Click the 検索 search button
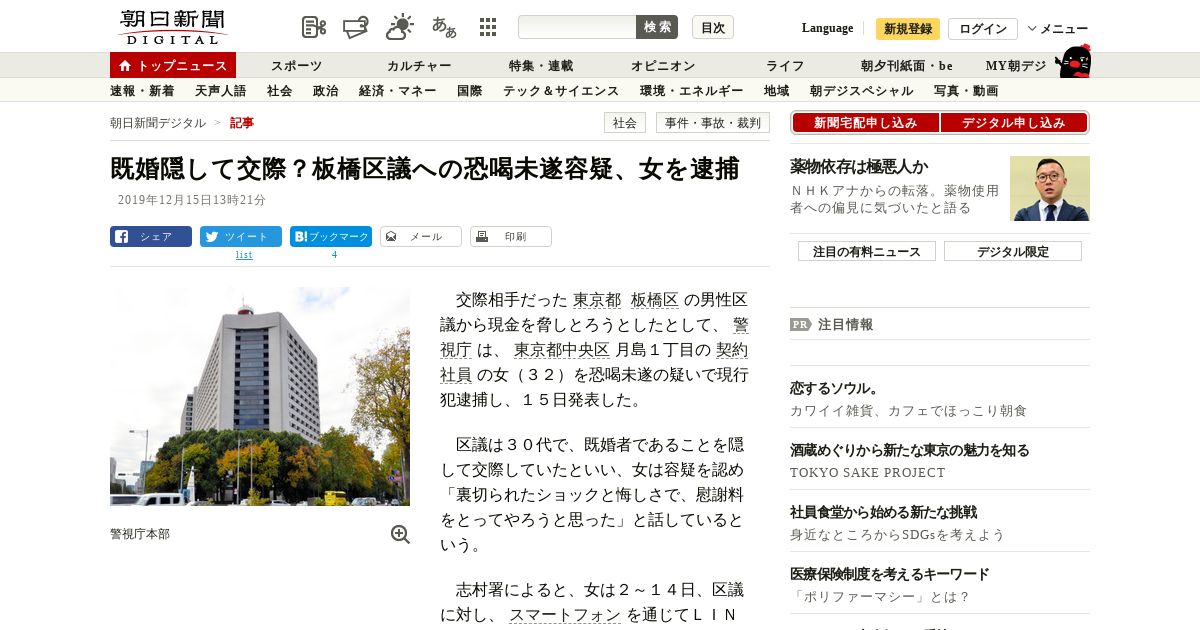1200x630 pixels. tap(657, 27)
